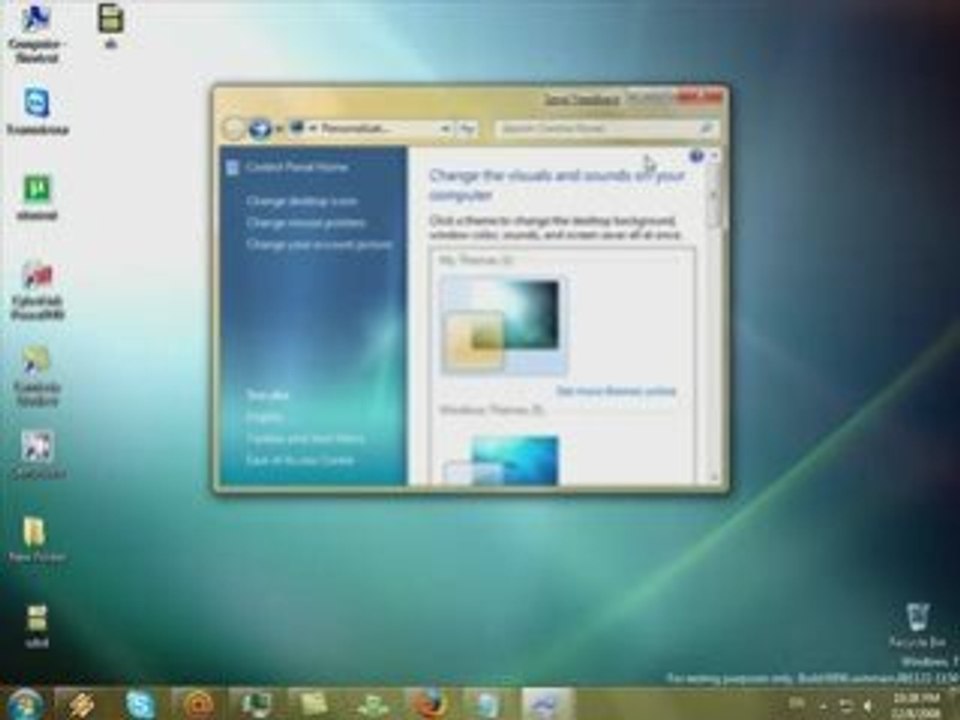Click the magnifier icon in the search box
Viewport: 960px width, 720px height.
coord(705,129)
